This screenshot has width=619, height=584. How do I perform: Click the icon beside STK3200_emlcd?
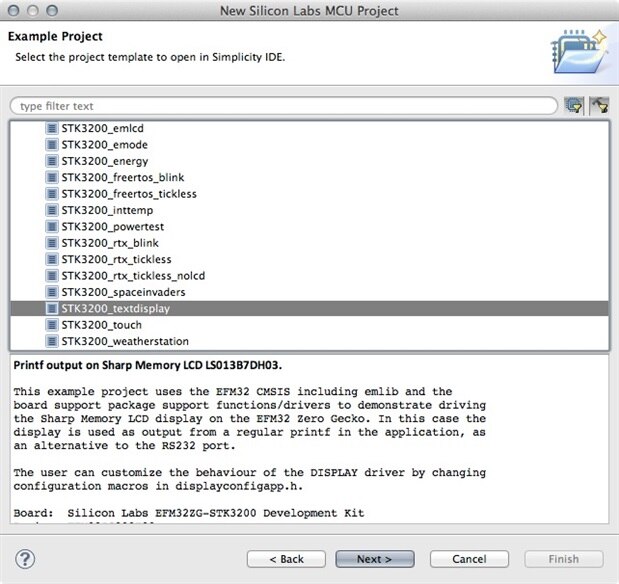click(51, 128)
